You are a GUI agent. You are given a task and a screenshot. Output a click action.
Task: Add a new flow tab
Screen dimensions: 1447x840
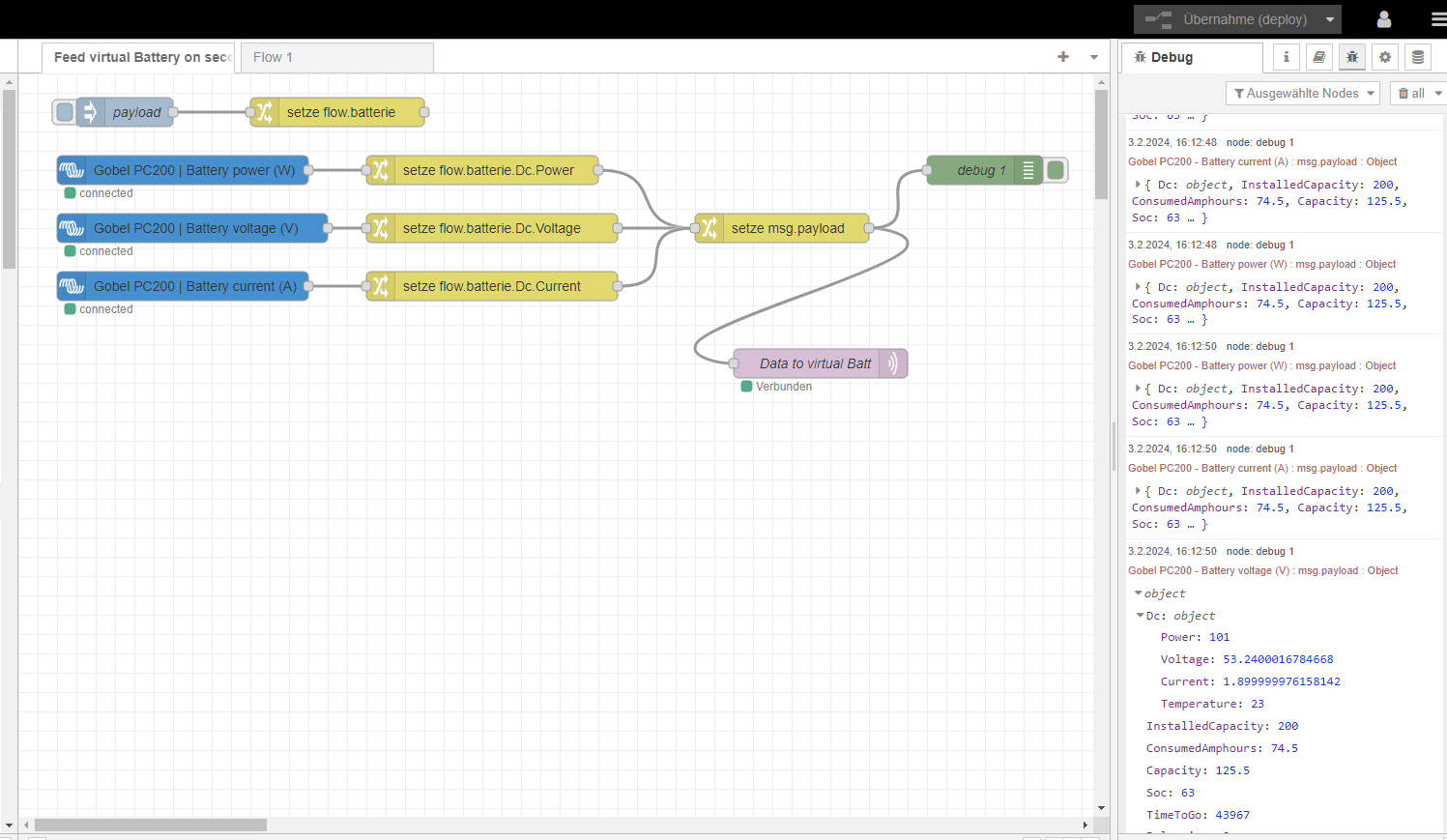[x=1063, y=57]
